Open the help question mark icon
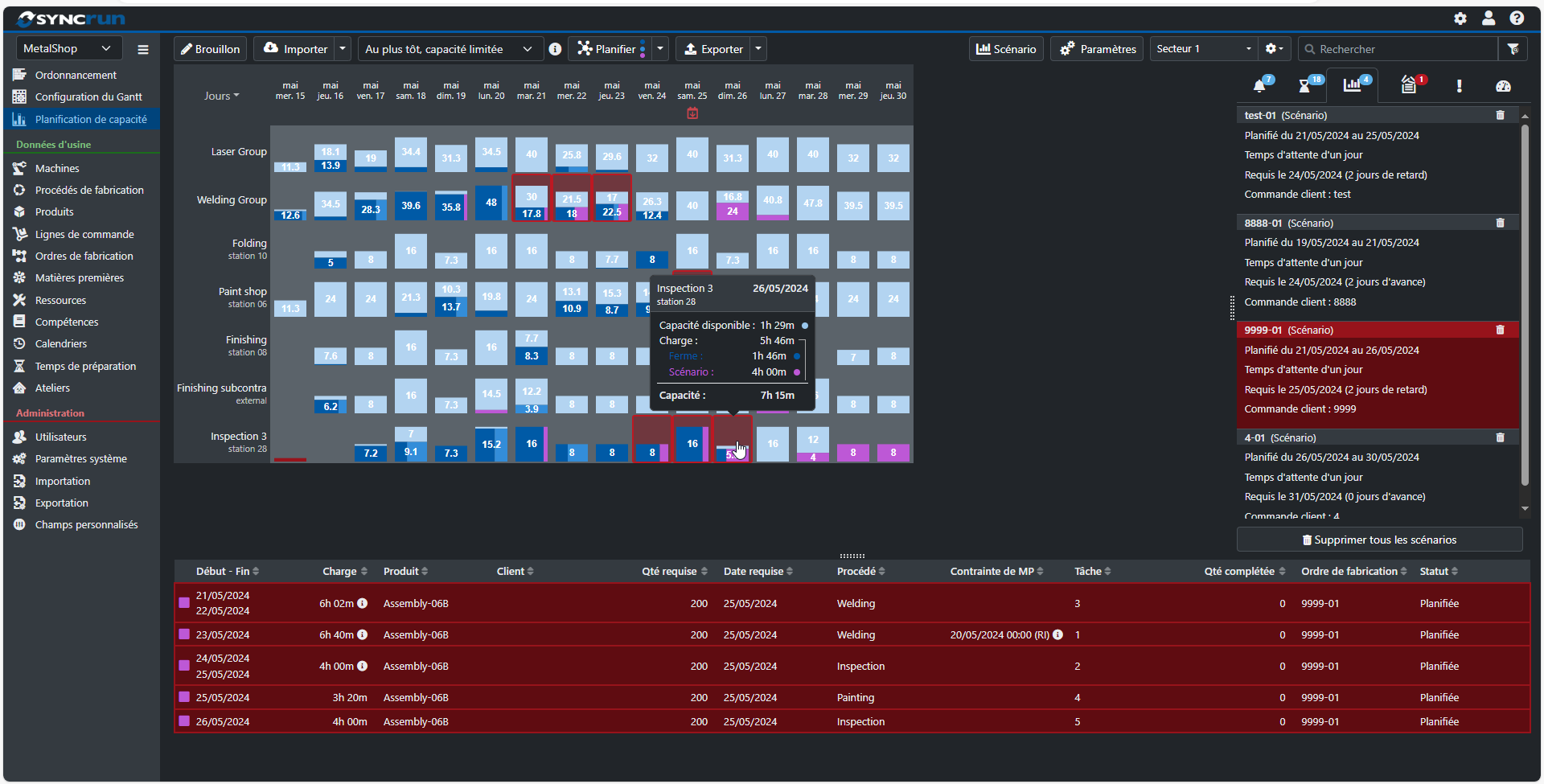 point(1517,18)
